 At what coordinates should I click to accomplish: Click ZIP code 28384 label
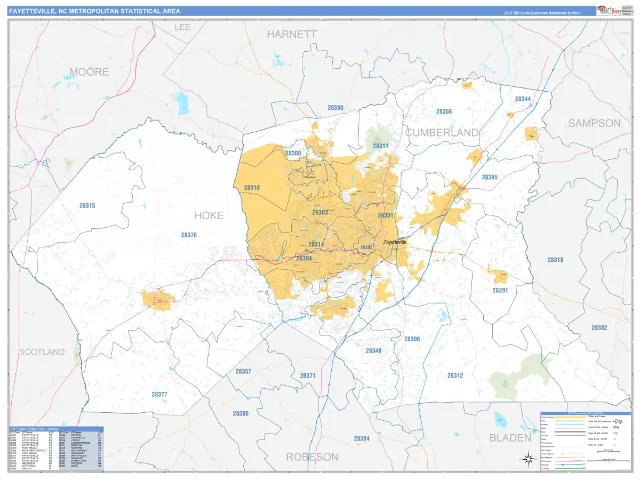[x=362, y=439]
